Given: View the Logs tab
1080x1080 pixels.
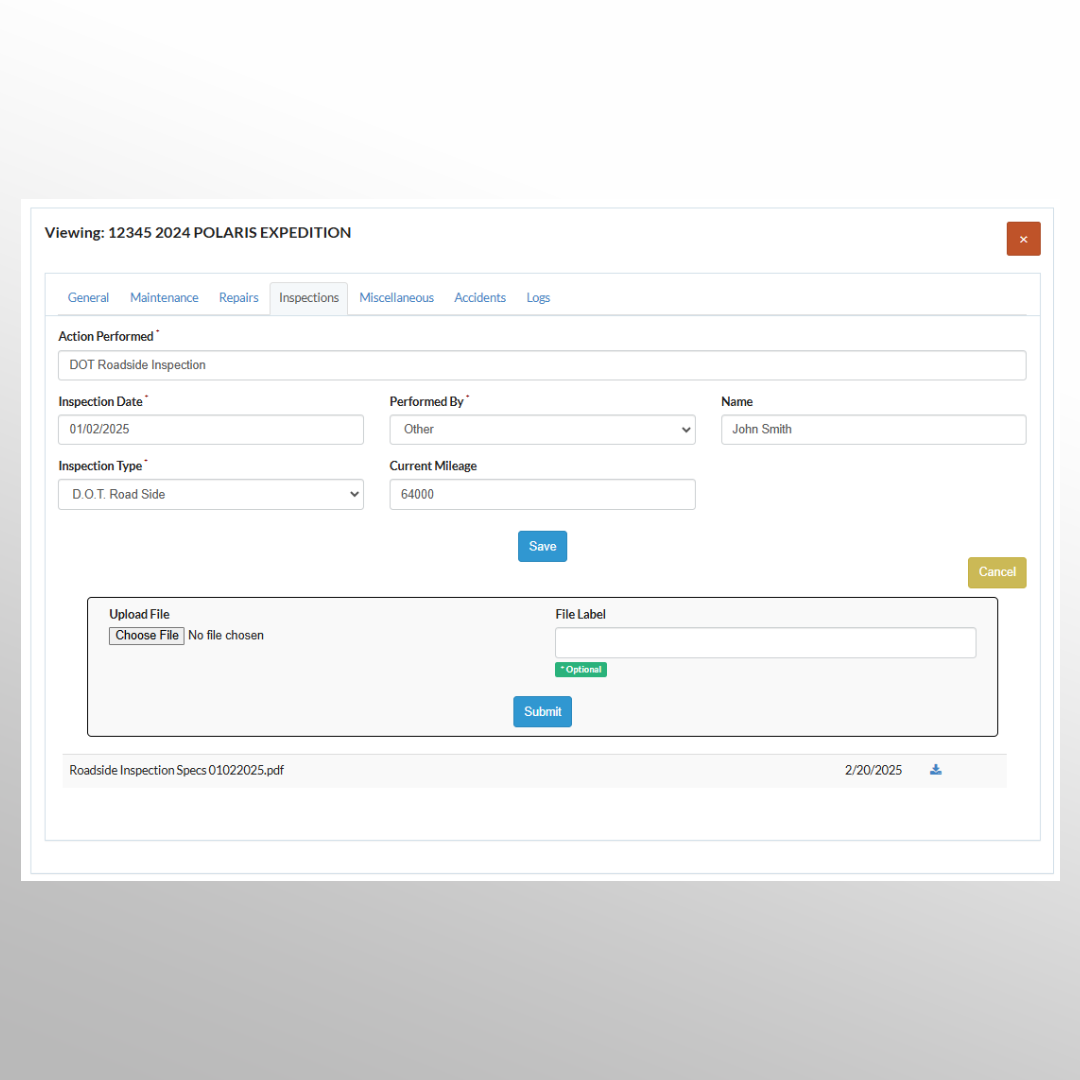Looking at the screenshot, I should 538,298.
